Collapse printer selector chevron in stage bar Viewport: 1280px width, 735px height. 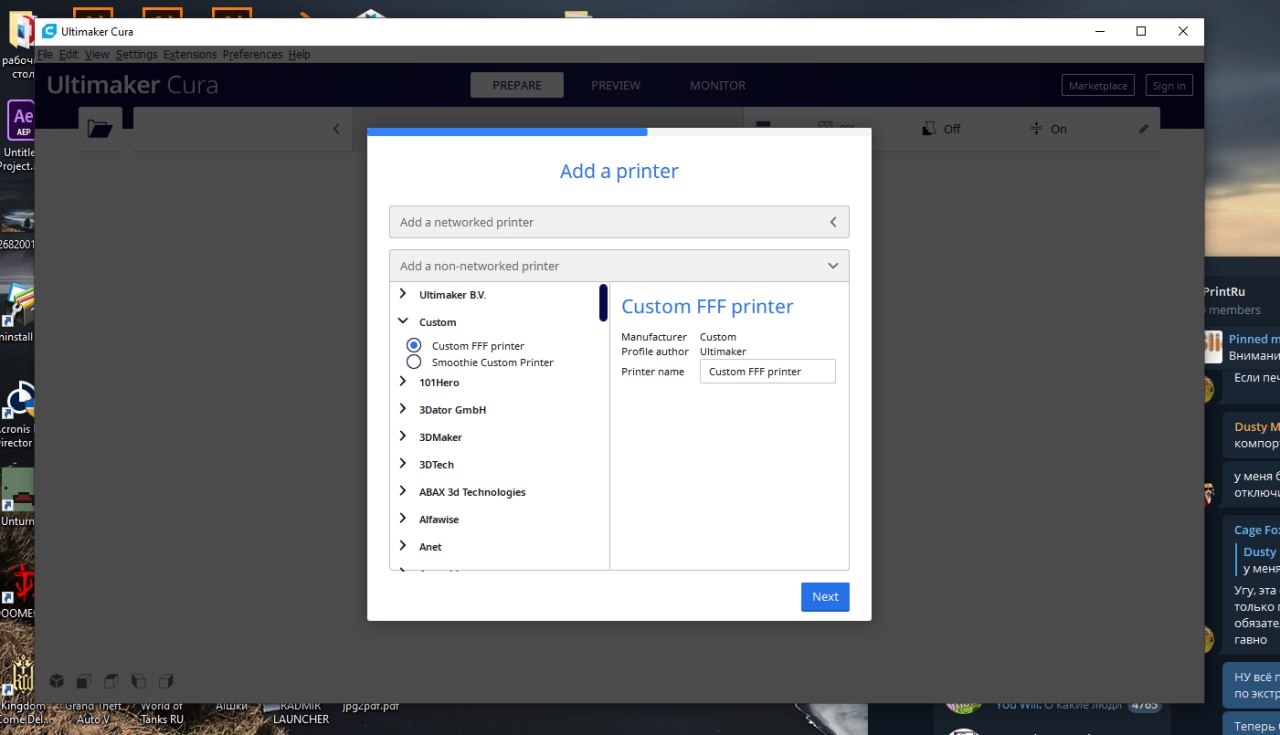pyautogui.click(x=336, y=129)
